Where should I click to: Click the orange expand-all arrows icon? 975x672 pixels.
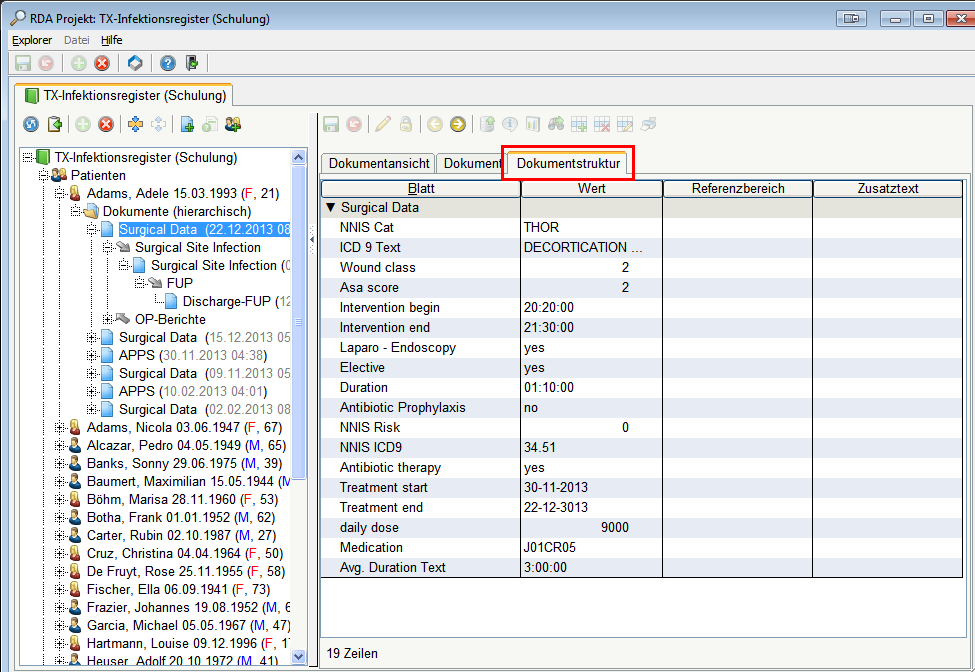135,124
